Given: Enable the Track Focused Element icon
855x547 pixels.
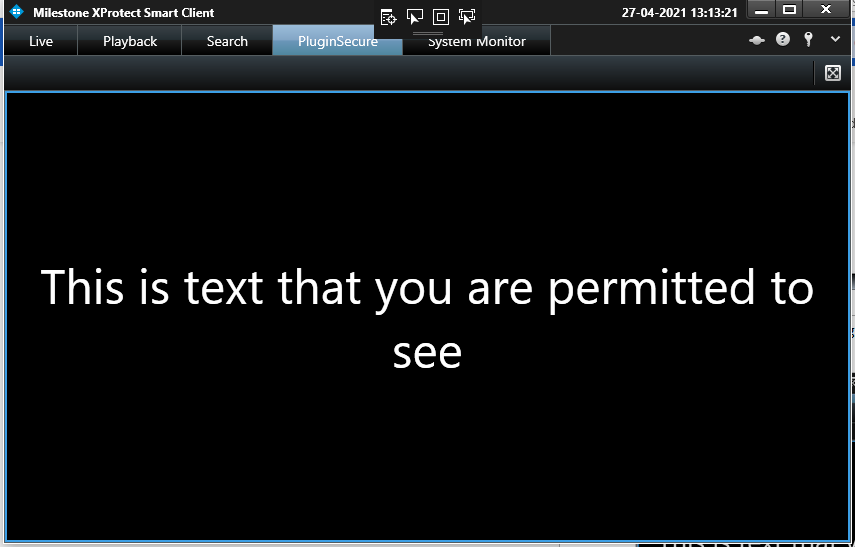Looking at the screenshot, I should (x=467, y=17).
